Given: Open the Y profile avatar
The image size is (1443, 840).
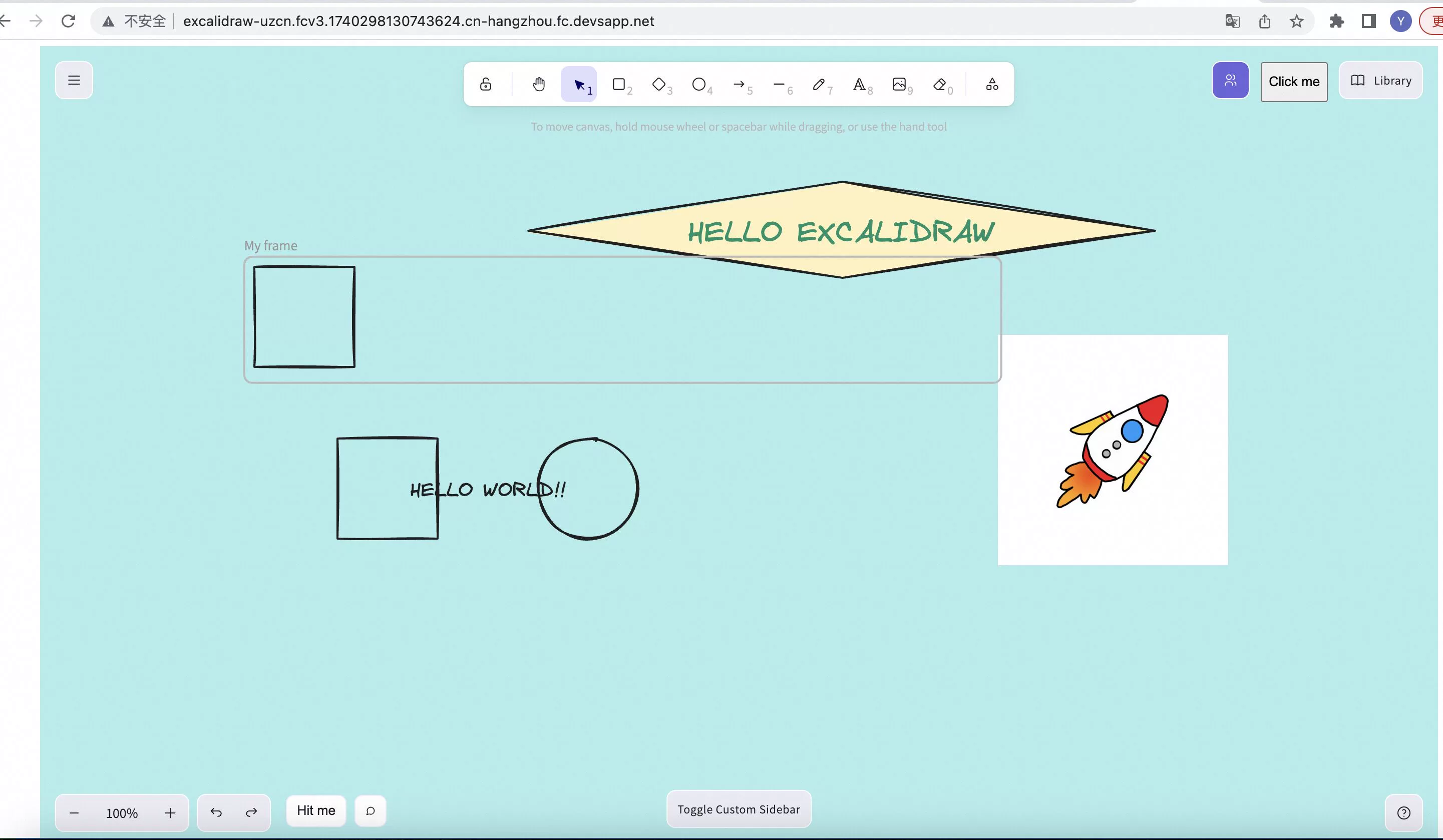Looking at the screenshot, I should [1400, 21].
